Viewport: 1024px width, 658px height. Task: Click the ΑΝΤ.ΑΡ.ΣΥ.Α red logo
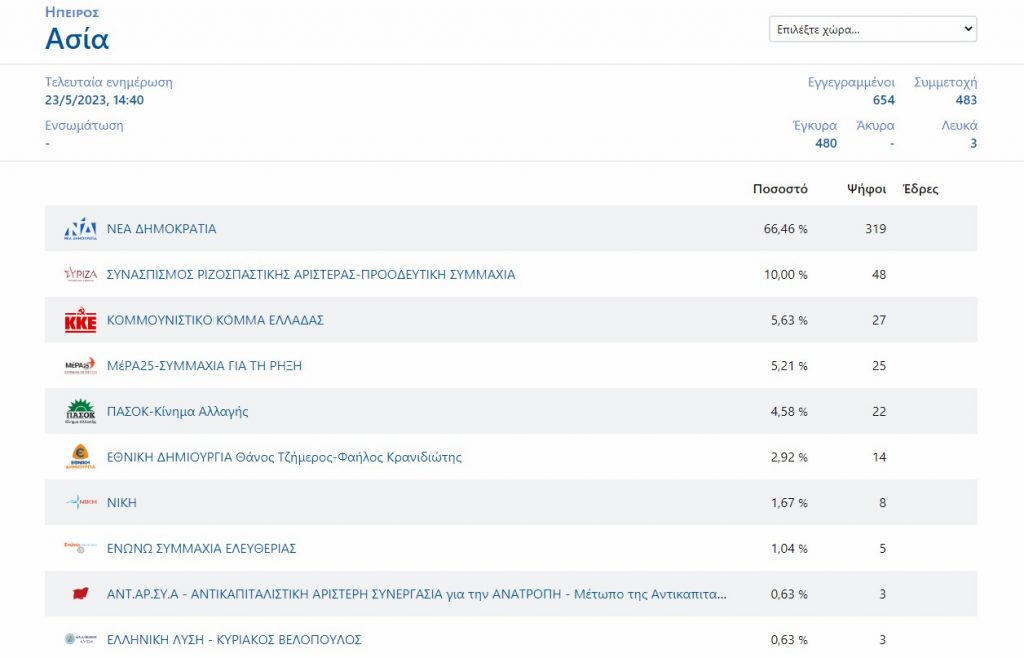pos(80,595)
